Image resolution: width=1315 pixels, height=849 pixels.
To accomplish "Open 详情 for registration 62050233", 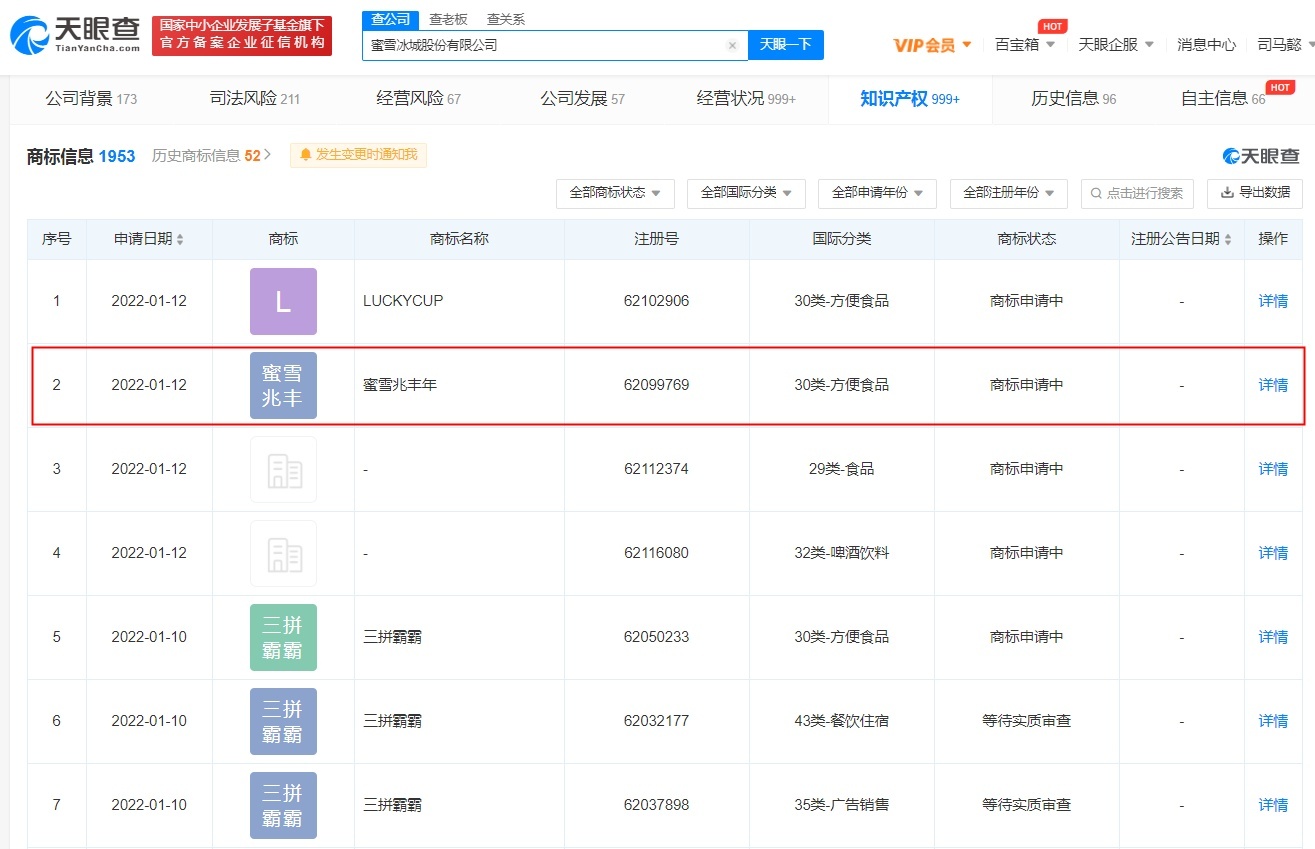I will point(1273,637).
